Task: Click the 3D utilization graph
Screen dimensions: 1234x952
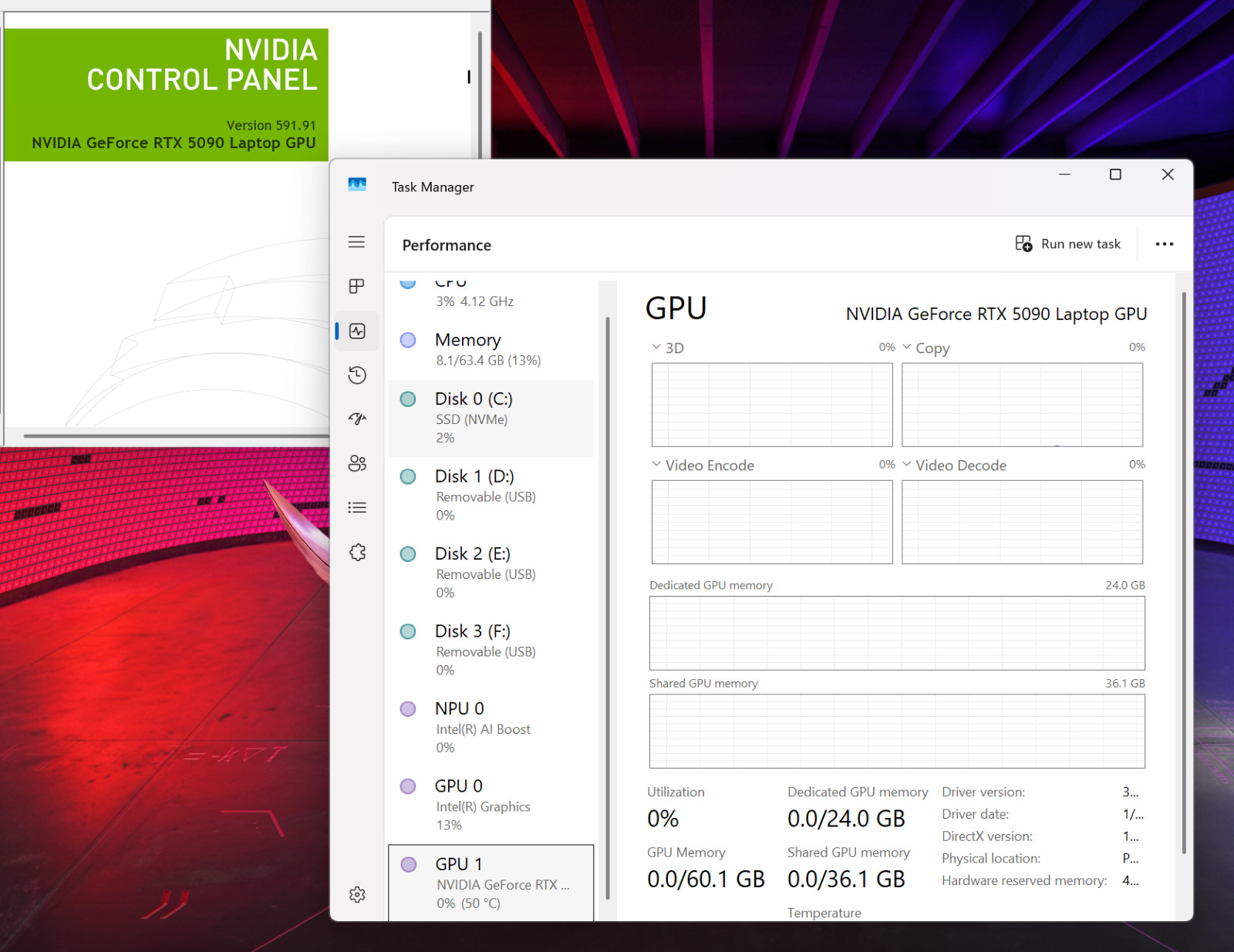Action: (x=772, y=405)
